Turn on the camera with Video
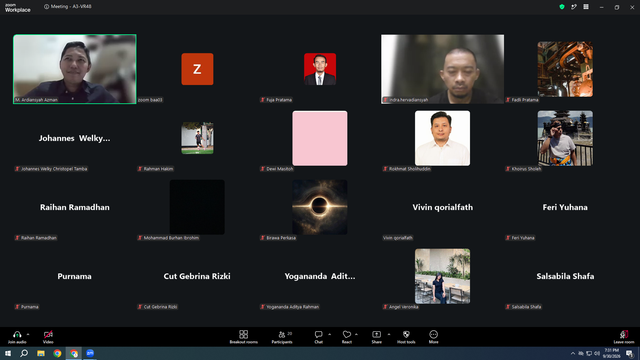The height and width of the screenshot is (360, 640). (x=48, y=337)
